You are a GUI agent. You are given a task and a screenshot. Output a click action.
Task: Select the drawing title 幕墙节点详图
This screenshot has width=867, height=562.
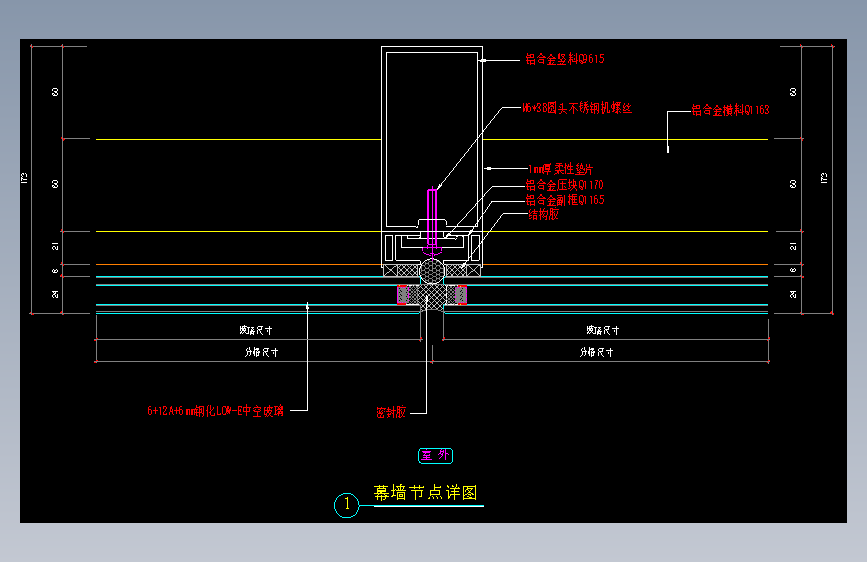[x=425, y=492]
